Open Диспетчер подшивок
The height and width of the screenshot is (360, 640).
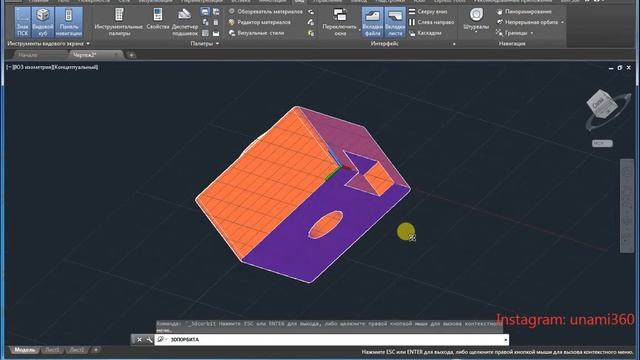click(184, 22)
